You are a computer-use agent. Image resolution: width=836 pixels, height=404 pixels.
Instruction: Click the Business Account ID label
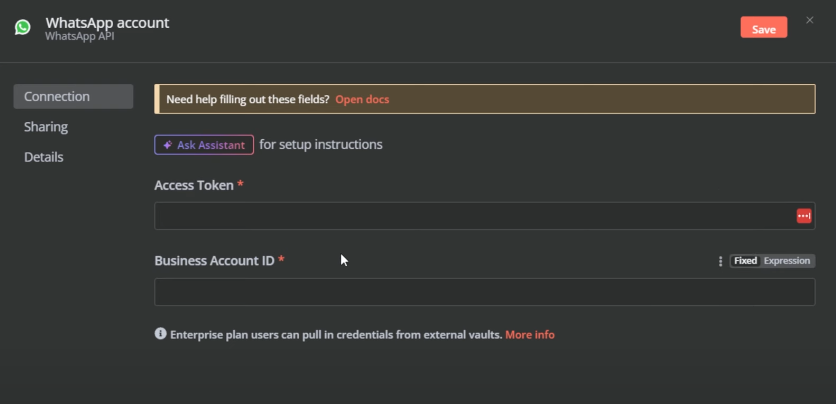214,261
